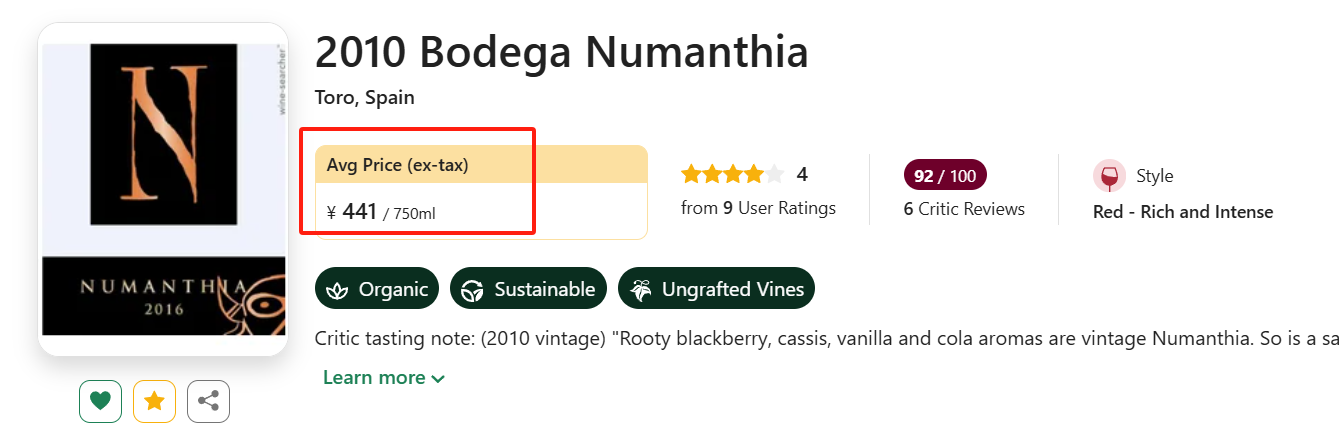Click the Ungrafted Vines leaf icon
1339x431 pixels.
[640, 290]
